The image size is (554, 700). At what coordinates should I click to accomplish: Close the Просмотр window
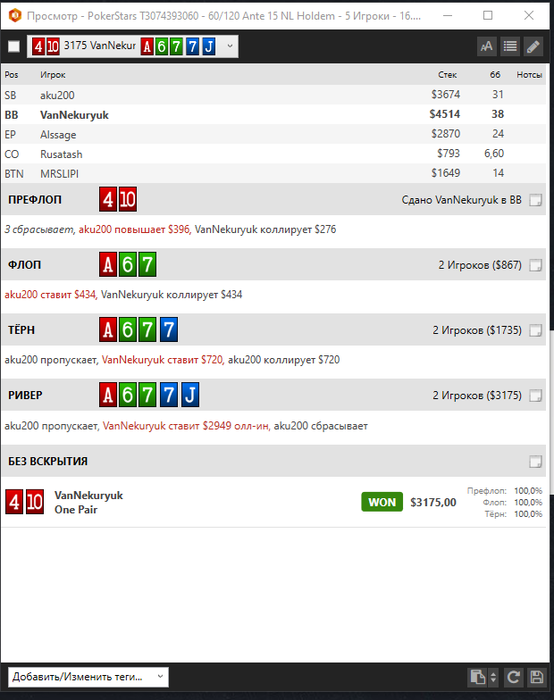[x=529, y=16]
